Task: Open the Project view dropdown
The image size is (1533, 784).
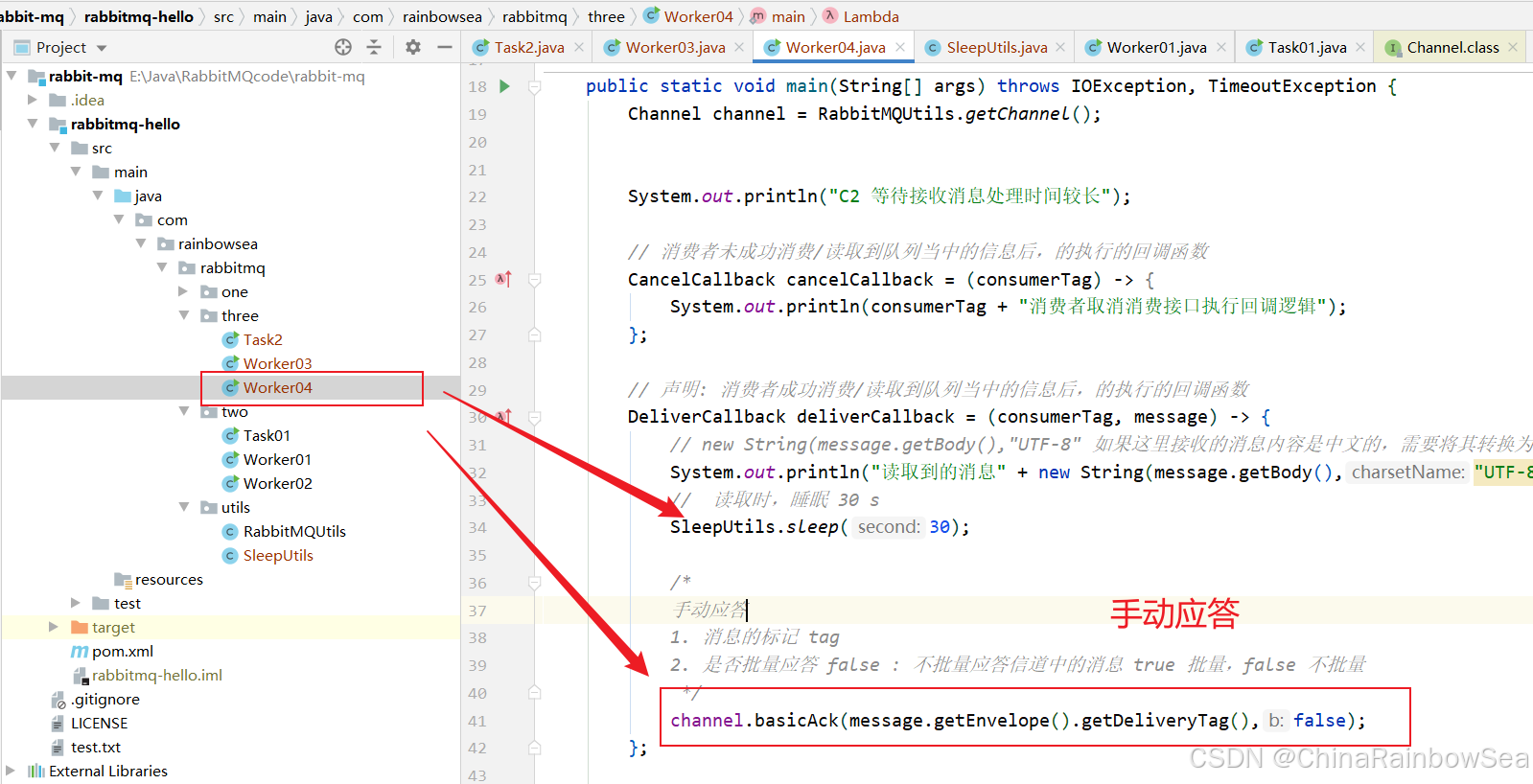Action: tap(102, 48)
